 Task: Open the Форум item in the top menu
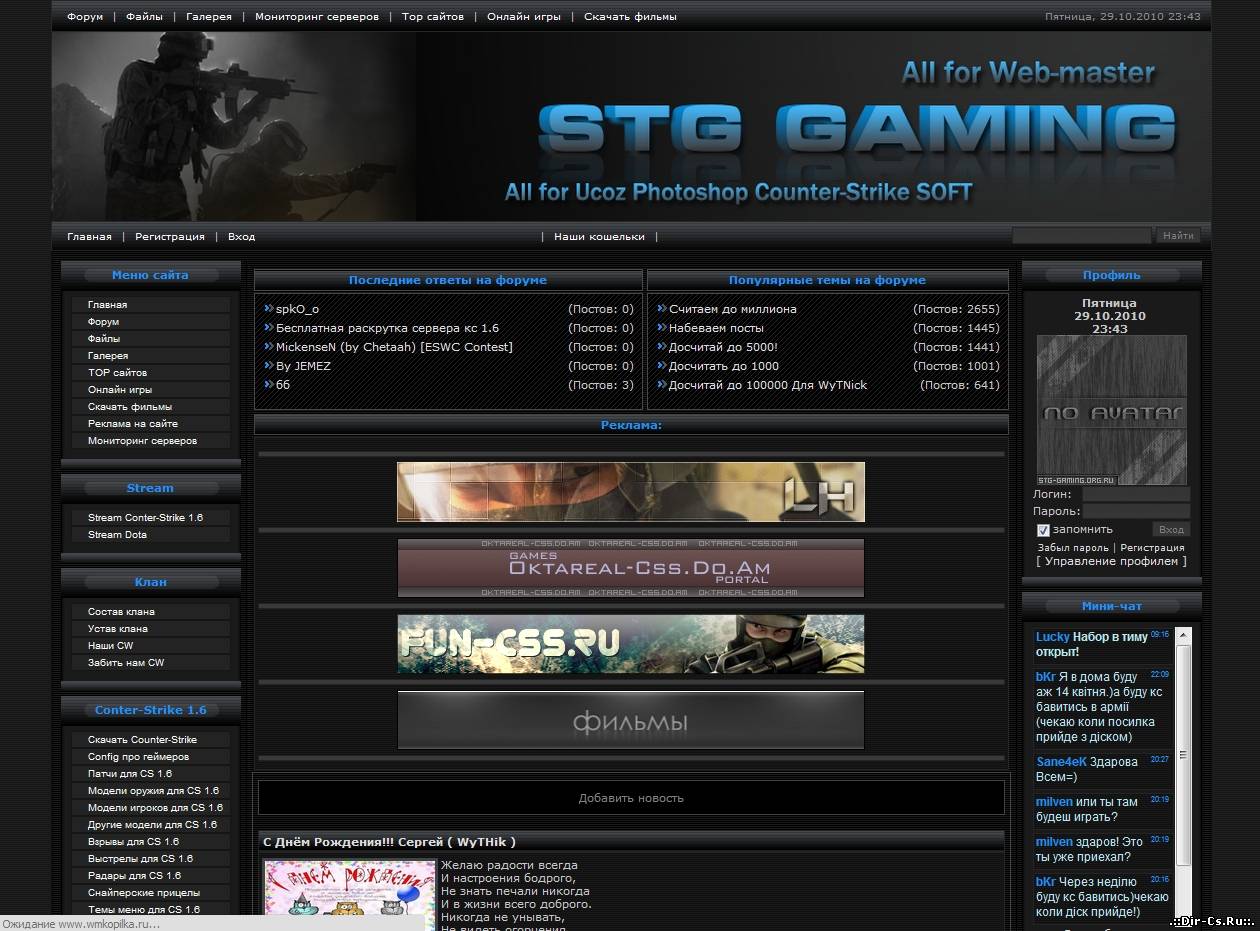pos(84,16)
